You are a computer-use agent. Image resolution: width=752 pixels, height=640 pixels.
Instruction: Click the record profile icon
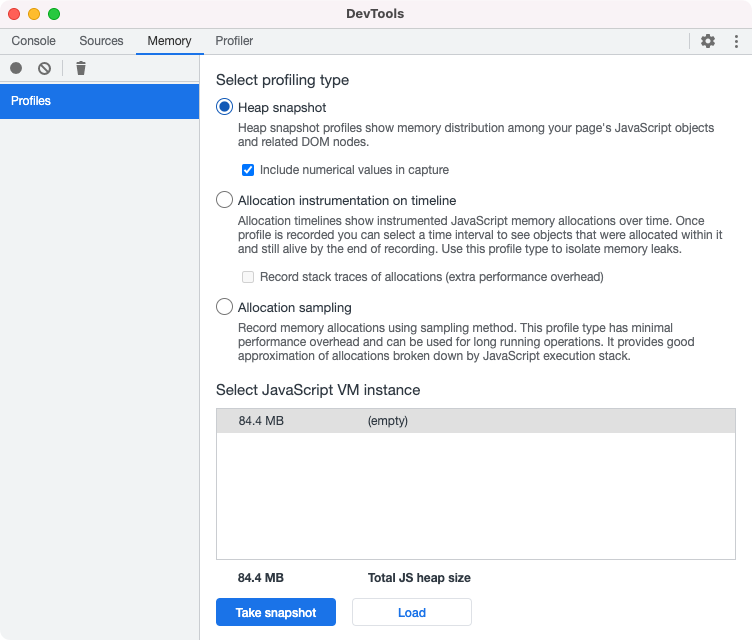[x=16, y=68]
